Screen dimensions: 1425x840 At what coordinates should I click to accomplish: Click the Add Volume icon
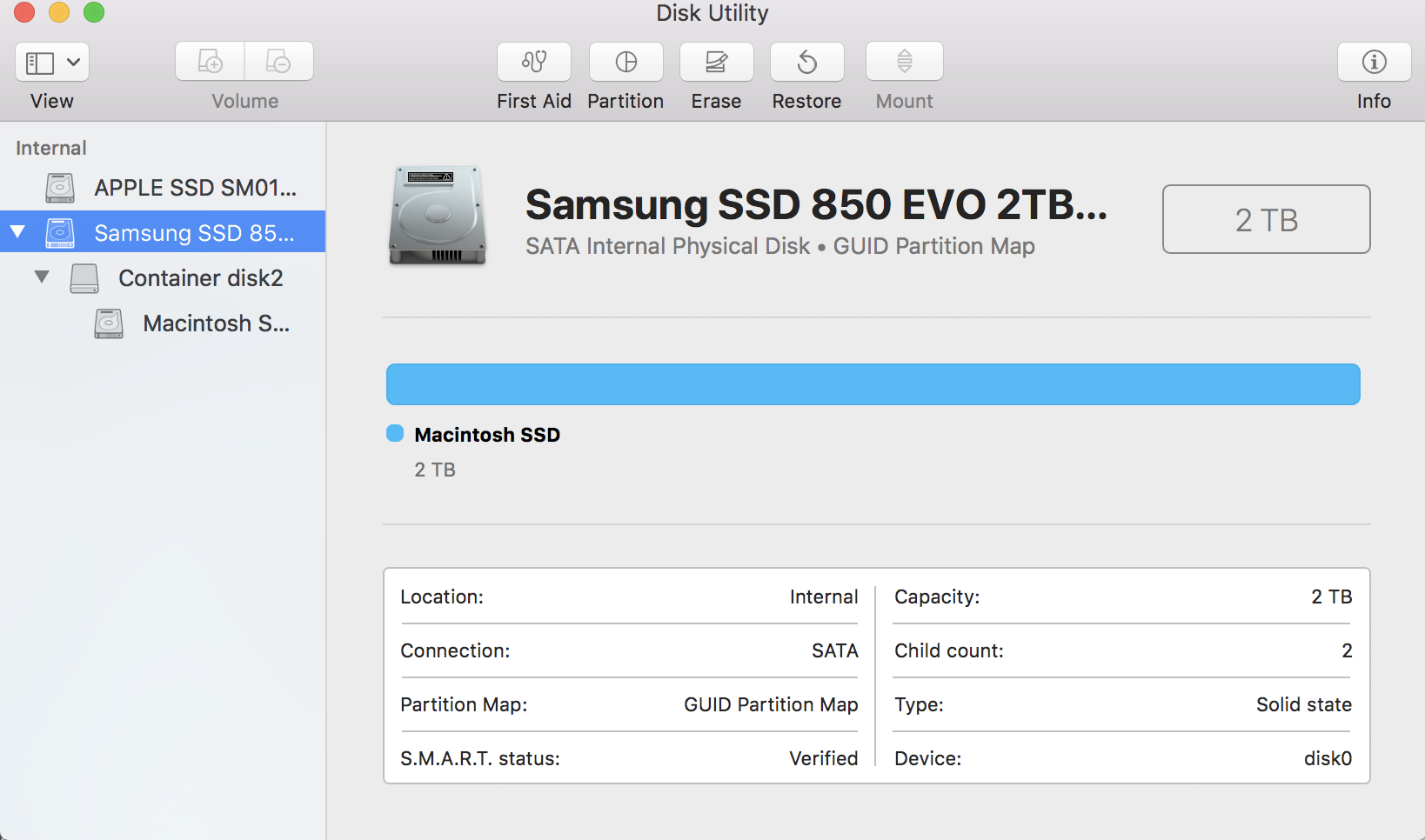(x=210, y=62)
